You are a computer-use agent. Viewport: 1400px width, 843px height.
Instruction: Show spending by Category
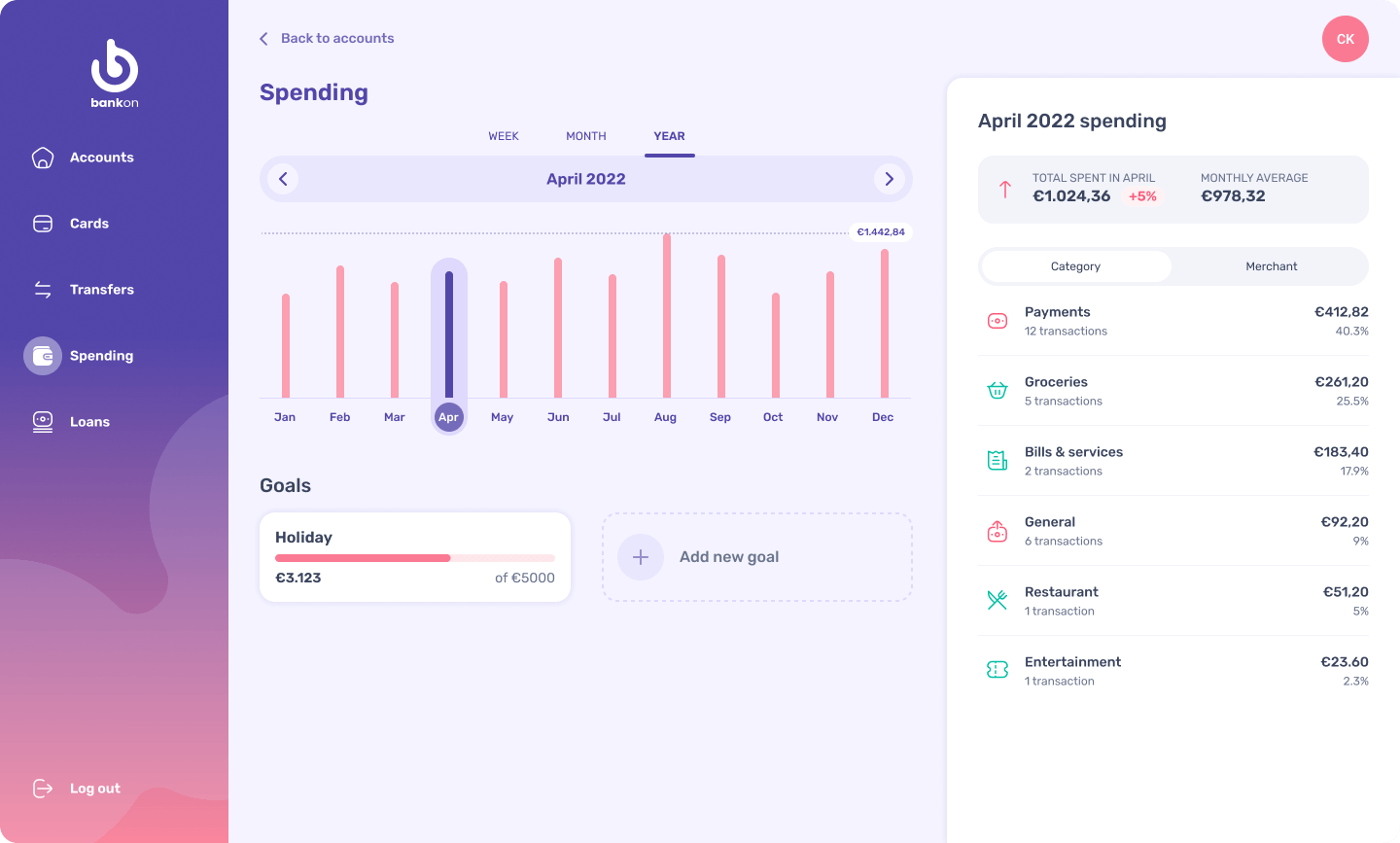(x=1075, y=266)
